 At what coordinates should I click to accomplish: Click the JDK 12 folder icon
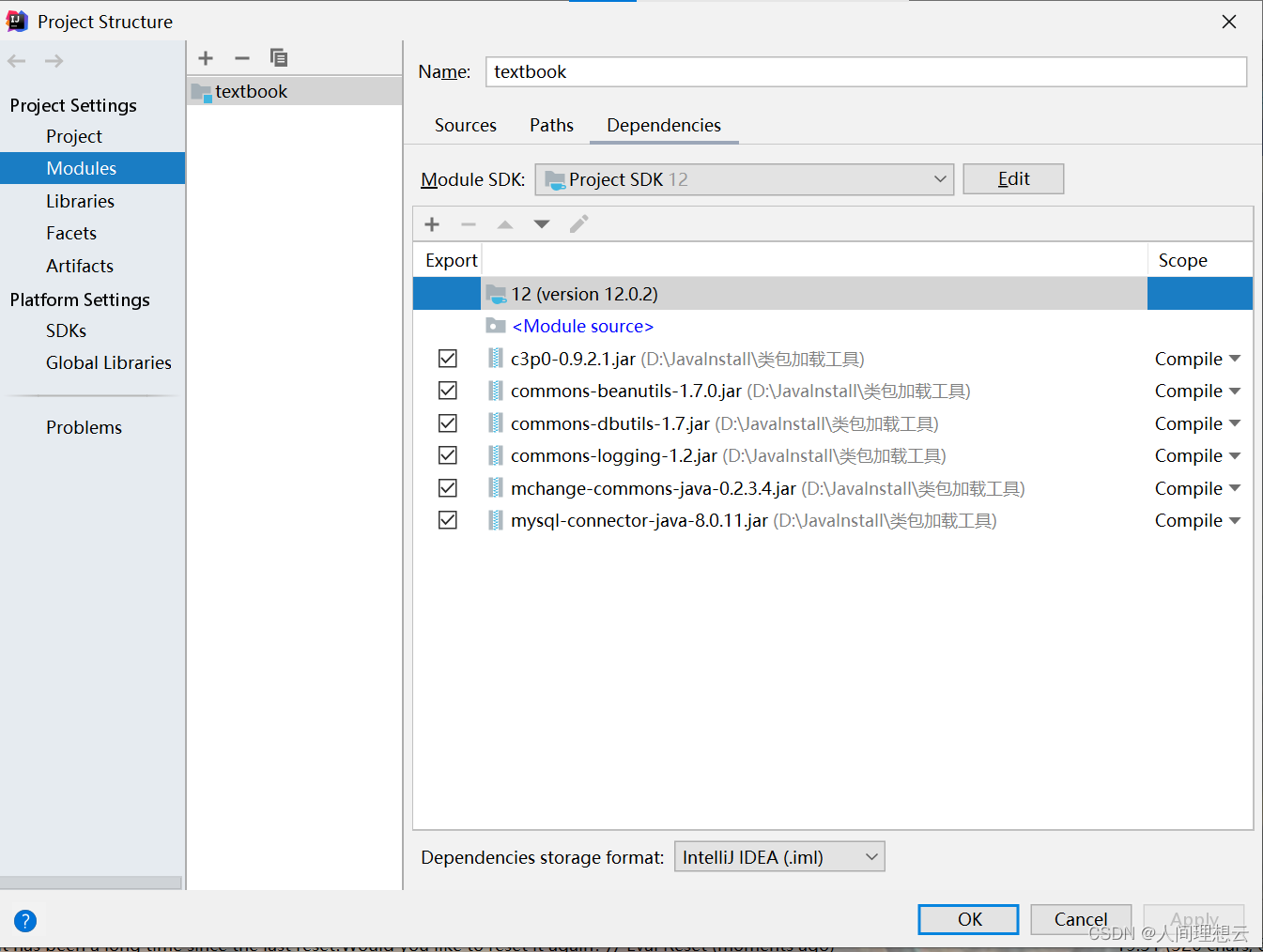496,294
